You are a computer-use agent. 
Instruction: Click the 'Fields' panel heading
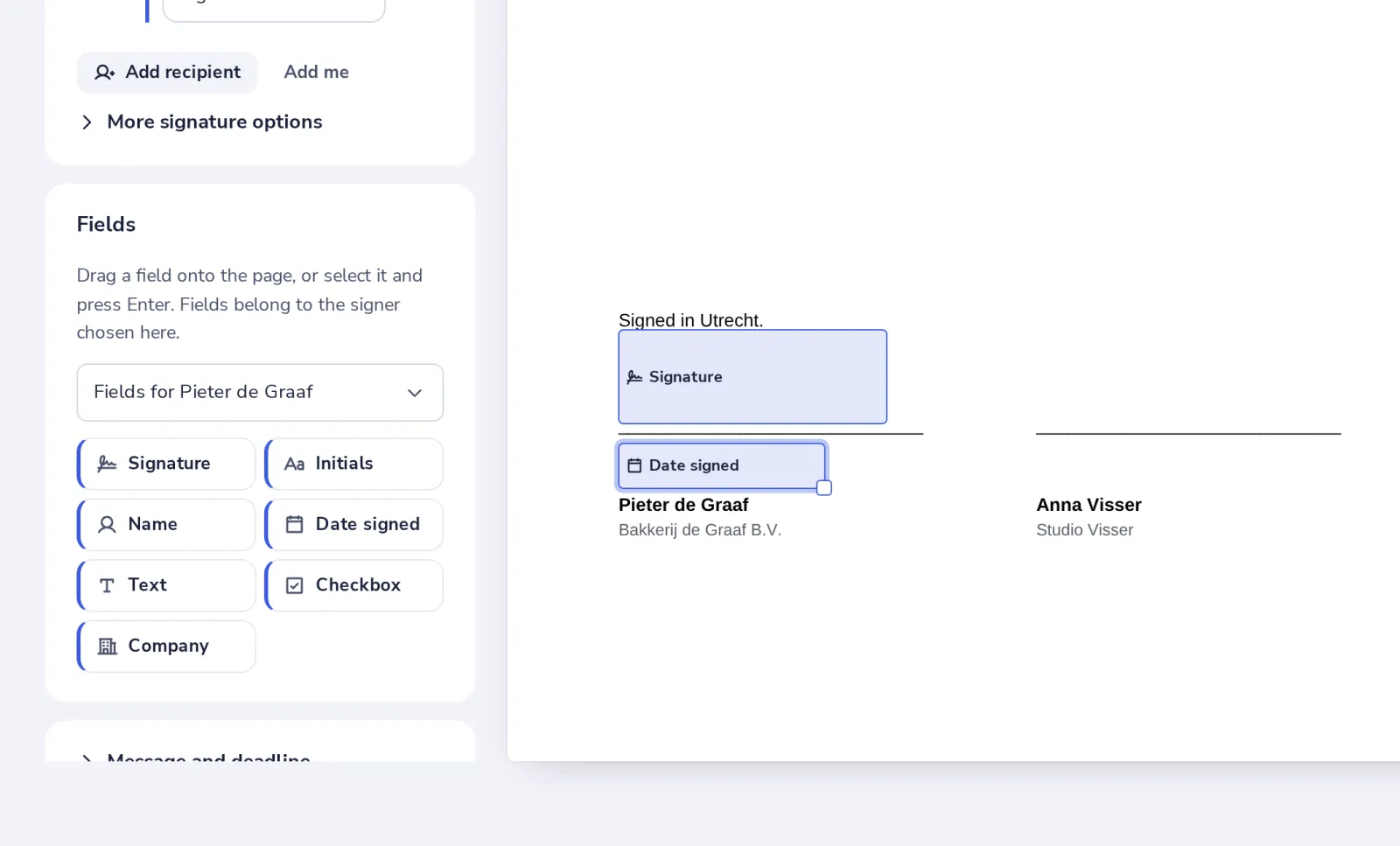point(106,225)
